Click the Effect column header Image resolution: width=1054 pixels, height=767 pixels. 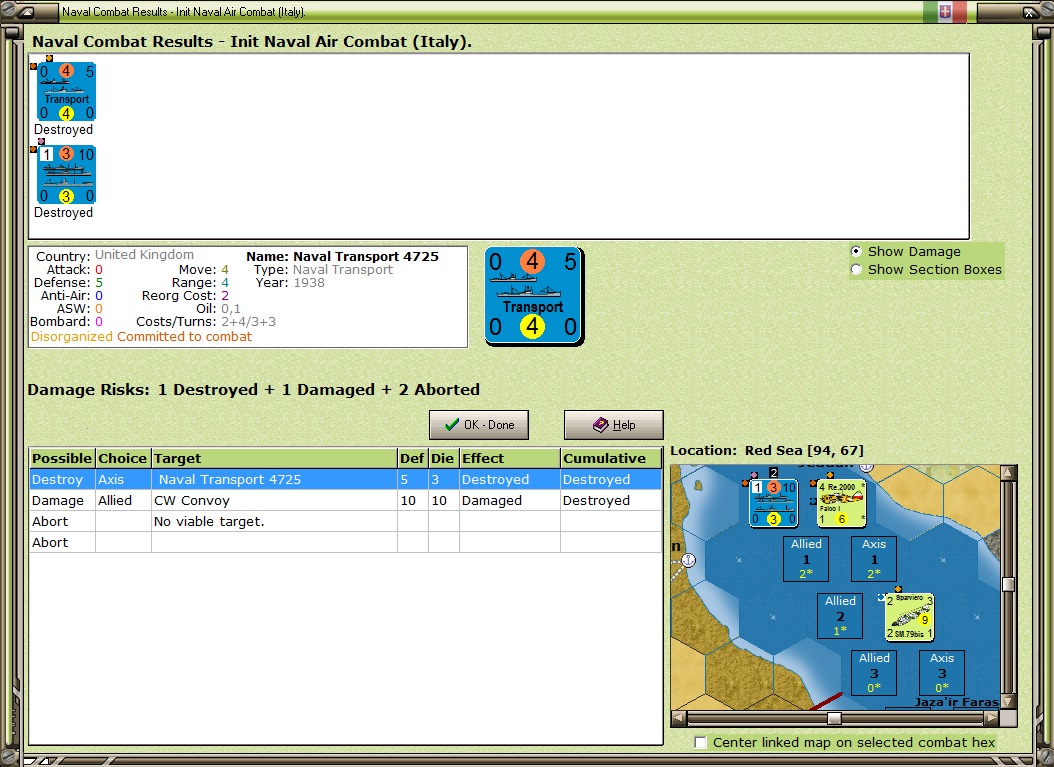coord(510,458)
